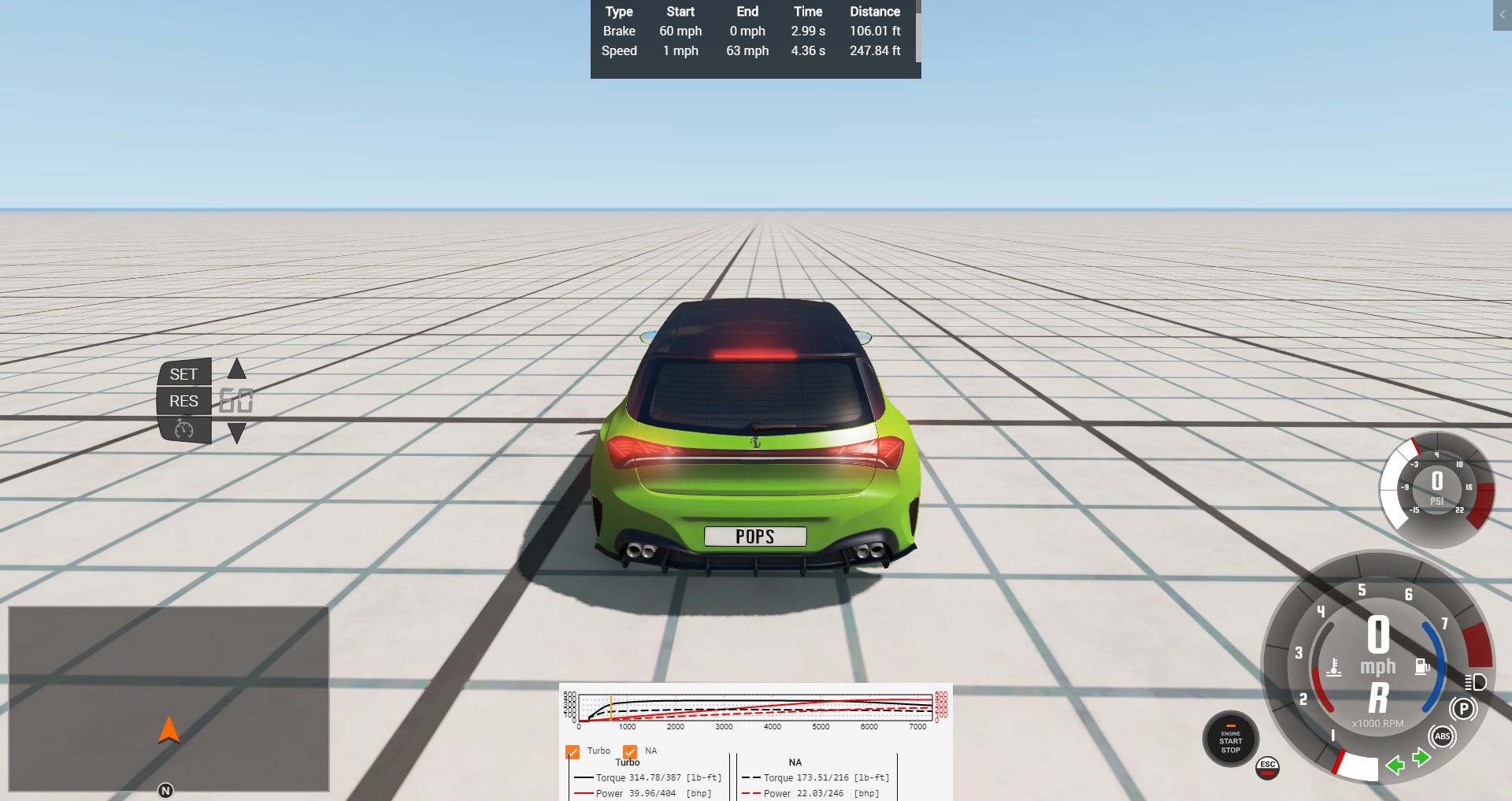1512x801 pixels.
Task: Click the NA Torque 173.51/216 legend
Action: (x=816, y=777)
